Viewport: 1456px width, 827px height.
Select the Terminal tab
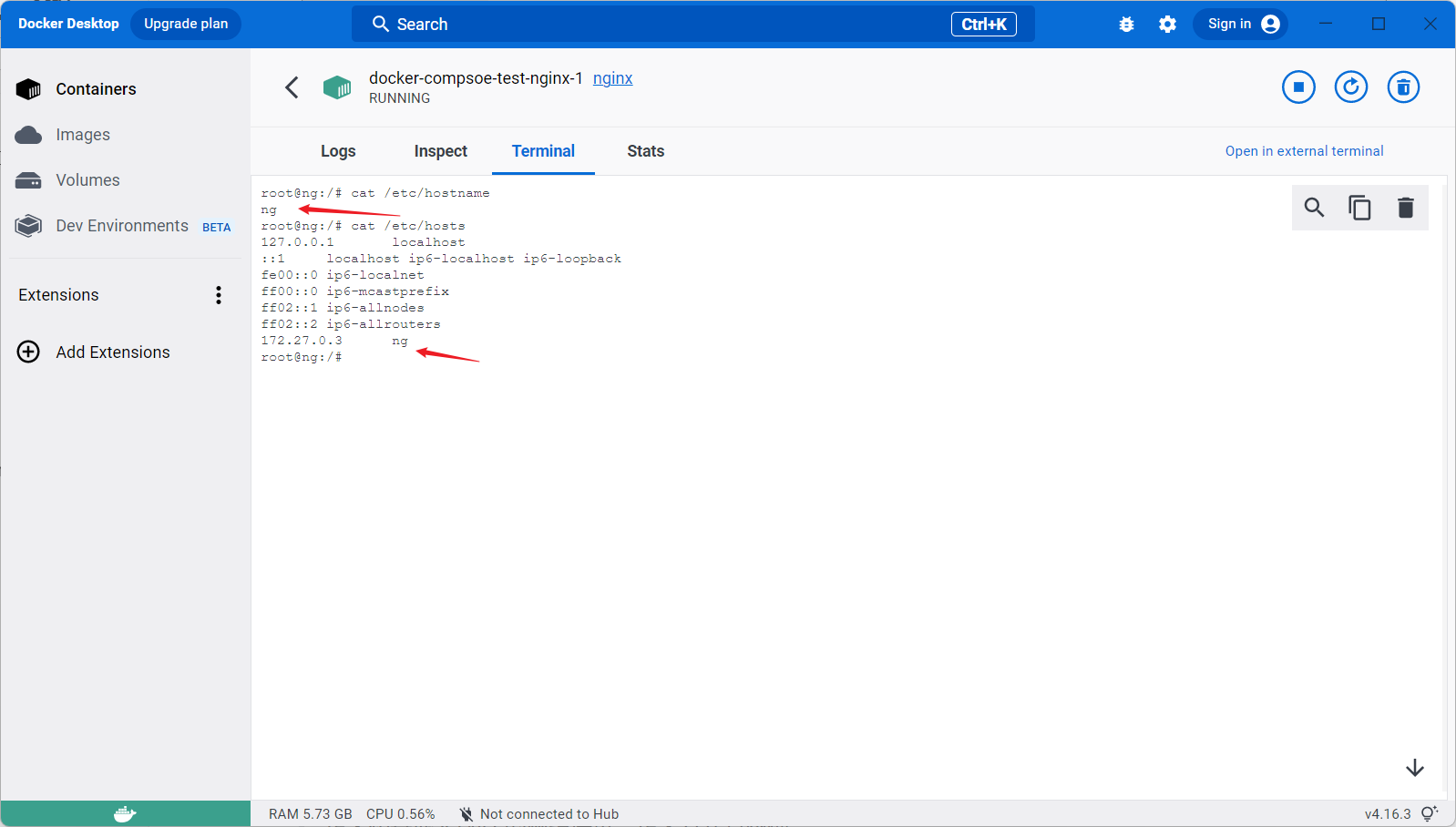point(543,151)
